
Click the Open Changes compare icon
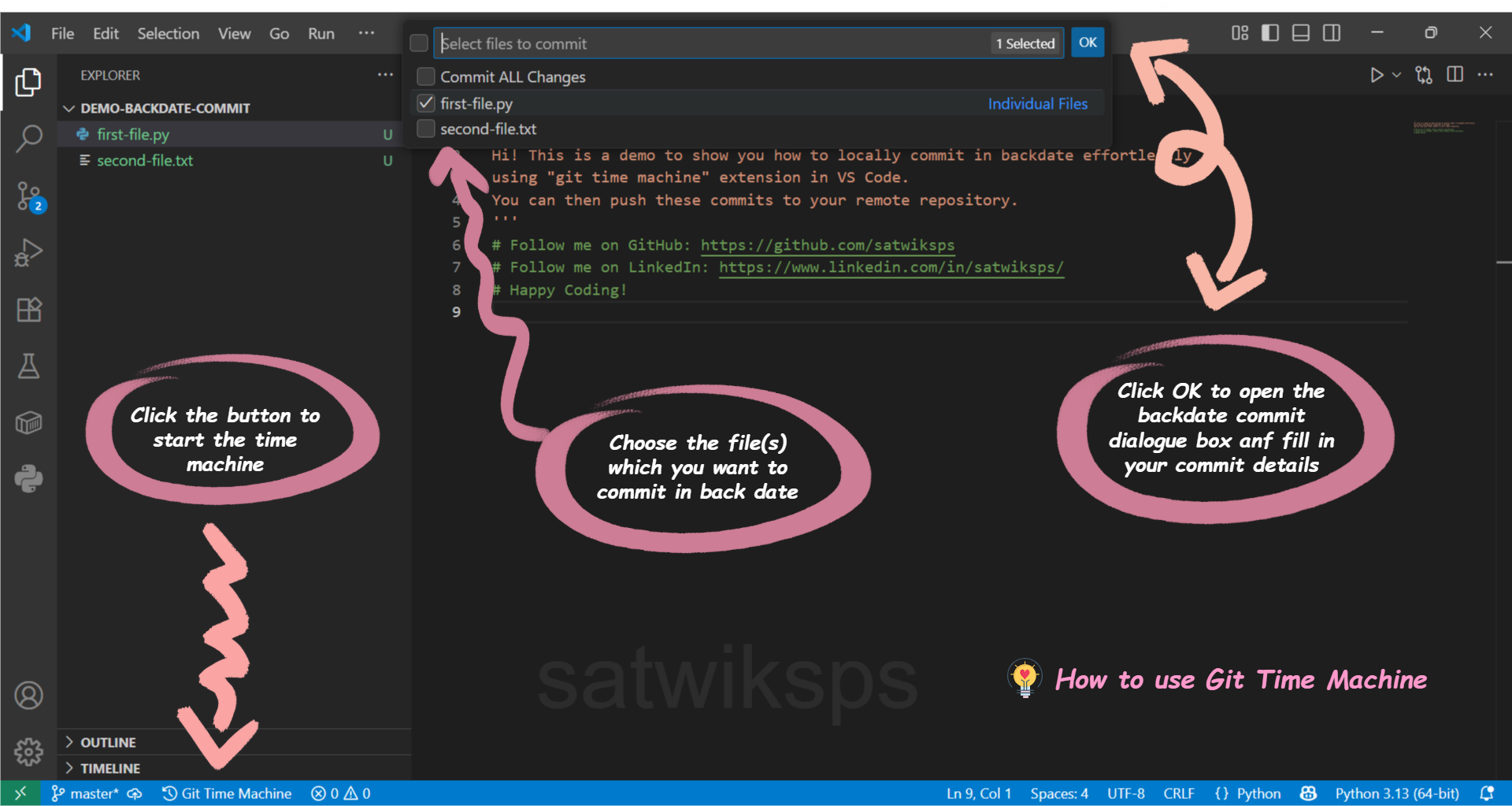(1424, 75)
